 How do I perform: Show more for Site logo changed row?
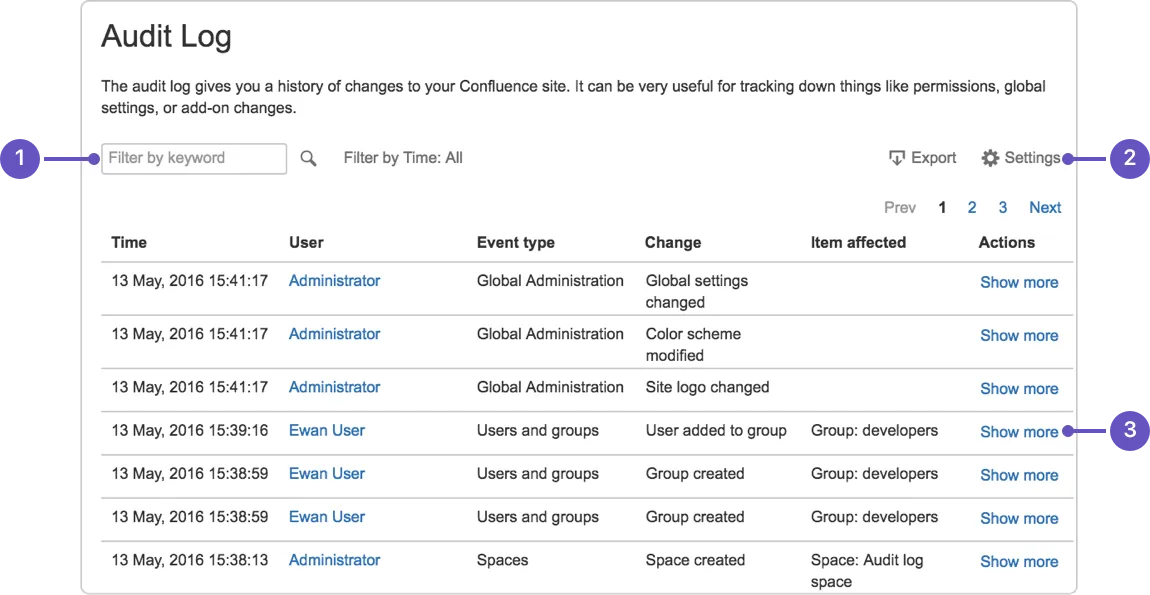pyautogui.click(x=1019, y=389)
